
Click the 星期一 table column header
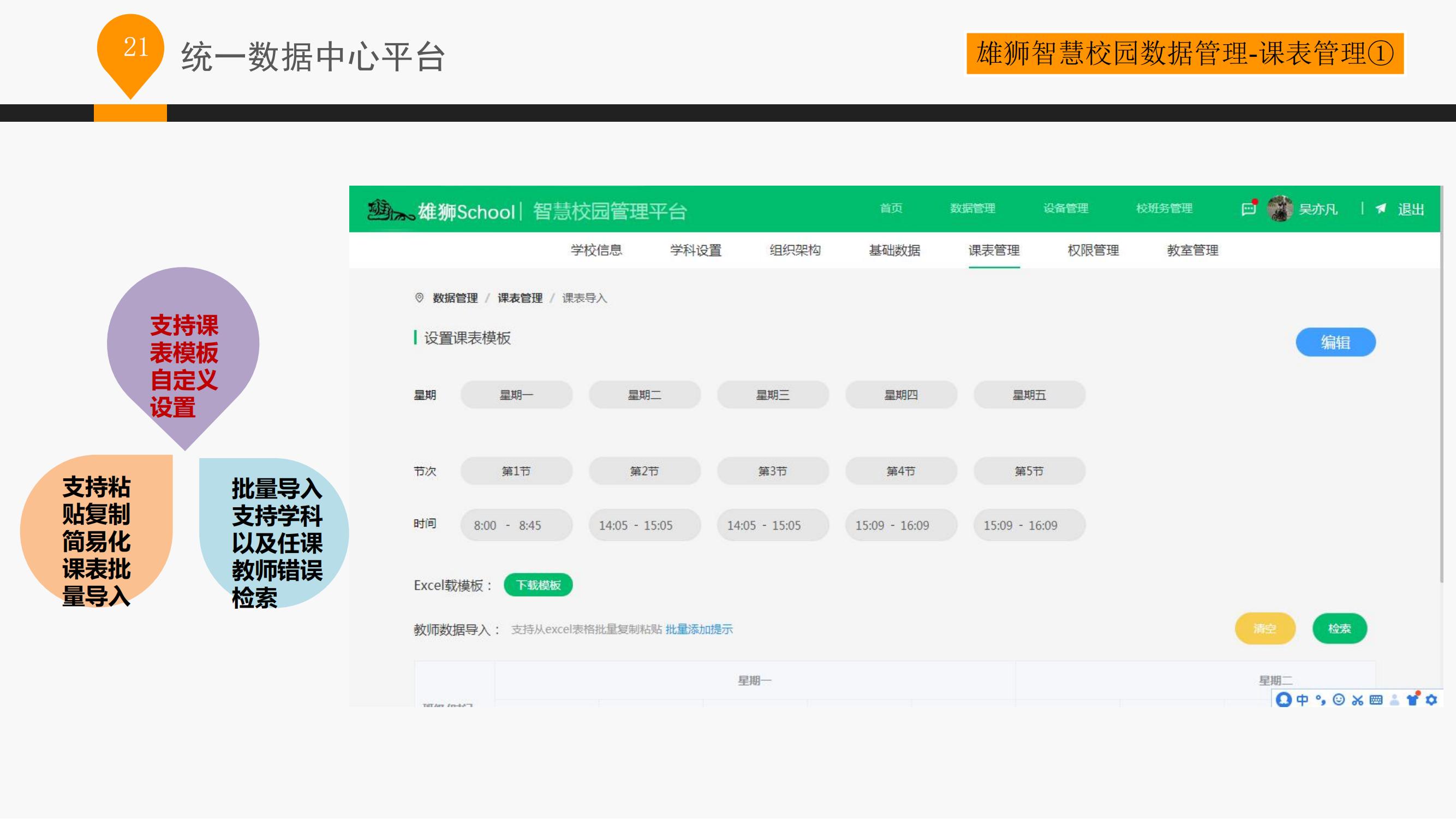755,680
